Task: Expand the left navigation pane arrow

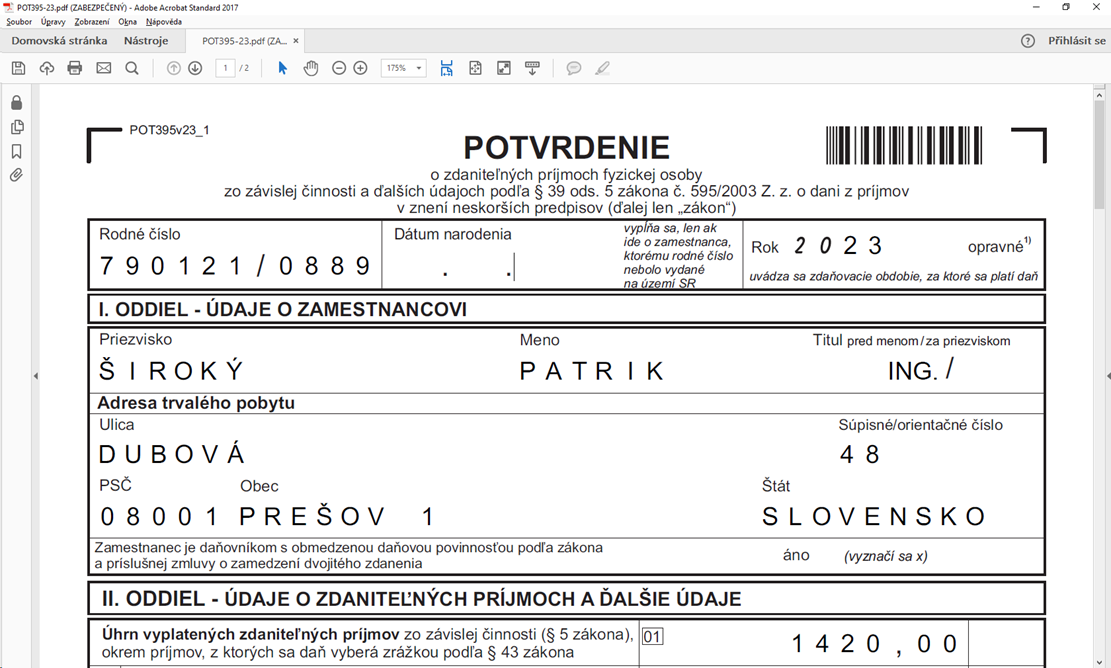Action: [x=36, y=376]
